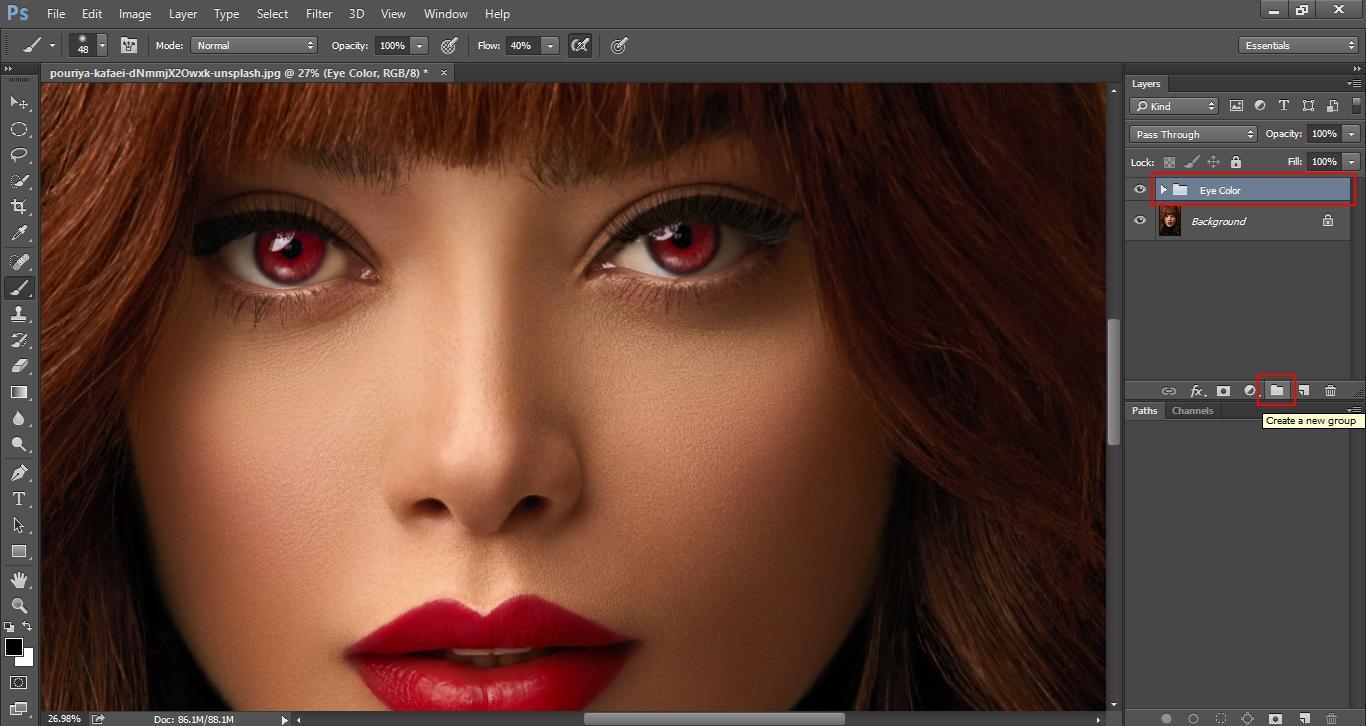The width and height of the screenshot is (1366, 726).
Task: Select the Eraser tool
Action: [x=19, y=366]
